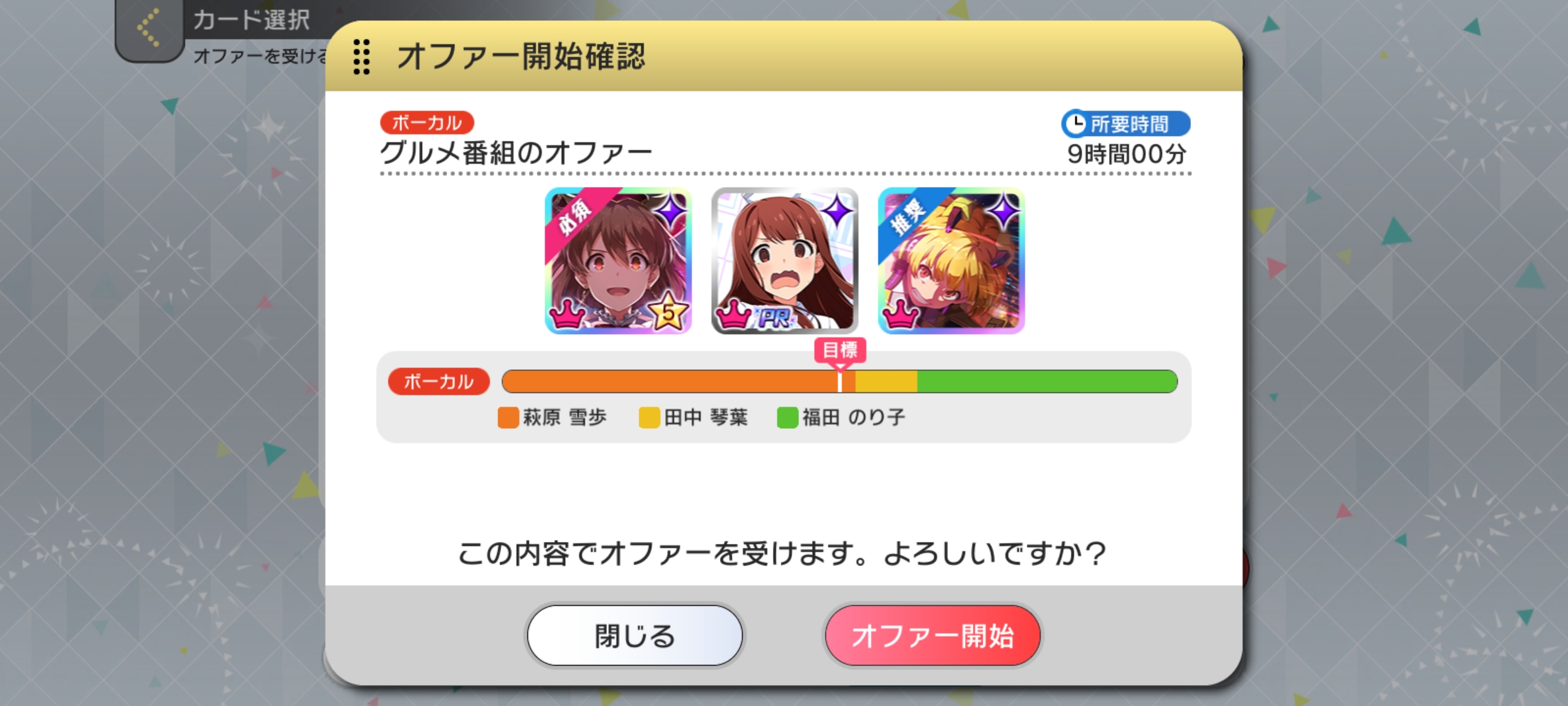Select the Tanaka Kotoha card thumbnail
Viewport: 1568px width, 706px height.
tap(785, 261)
